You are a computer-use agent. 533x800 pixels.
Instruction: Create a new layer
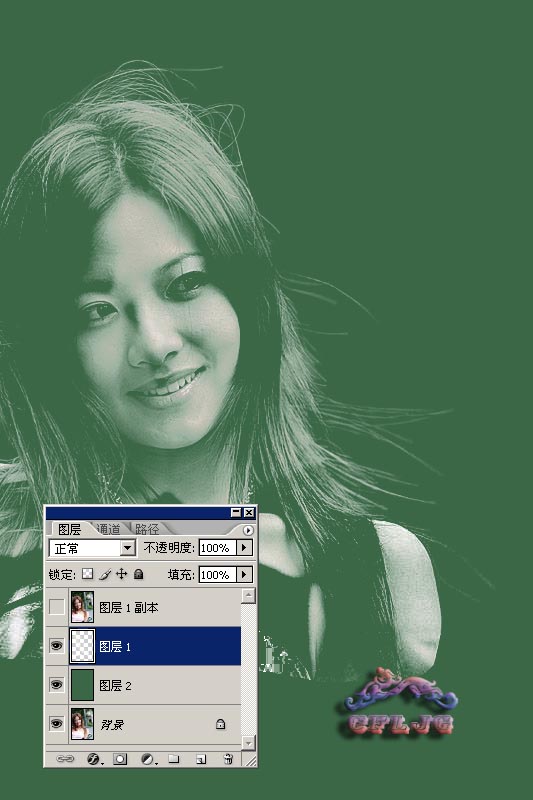pos(201,759)
